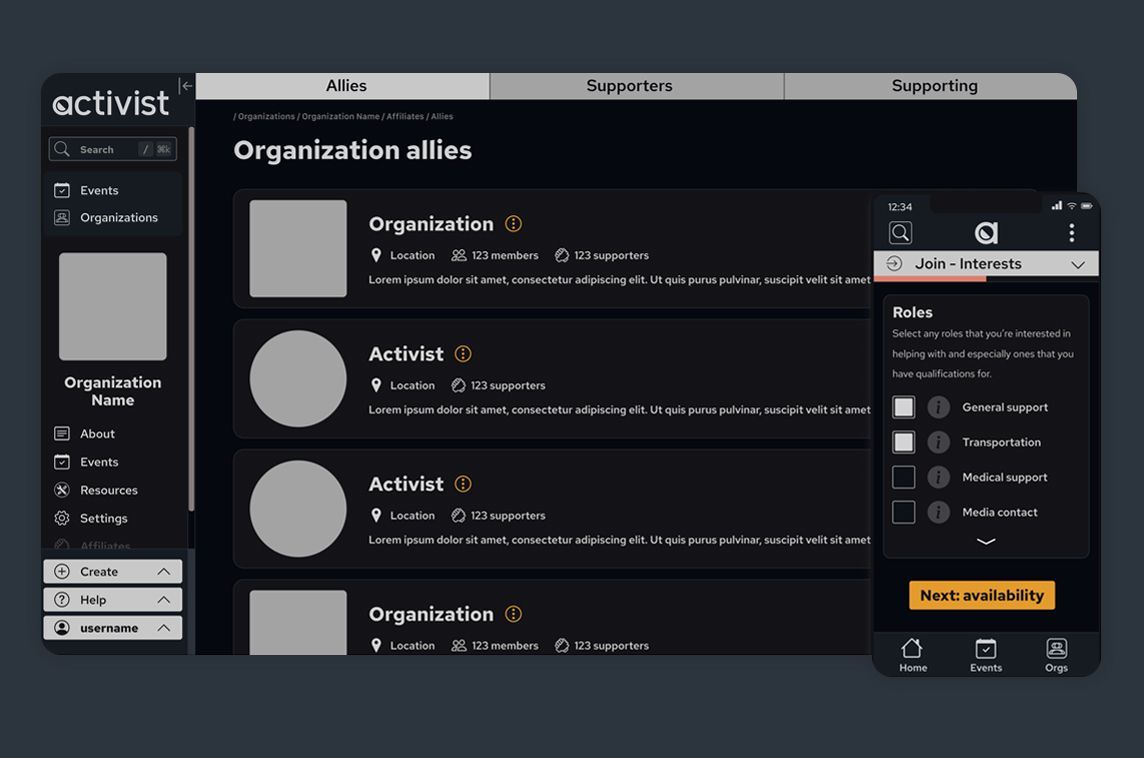
Task: Click the Next: availability button
Action: (x=982, y=595)
